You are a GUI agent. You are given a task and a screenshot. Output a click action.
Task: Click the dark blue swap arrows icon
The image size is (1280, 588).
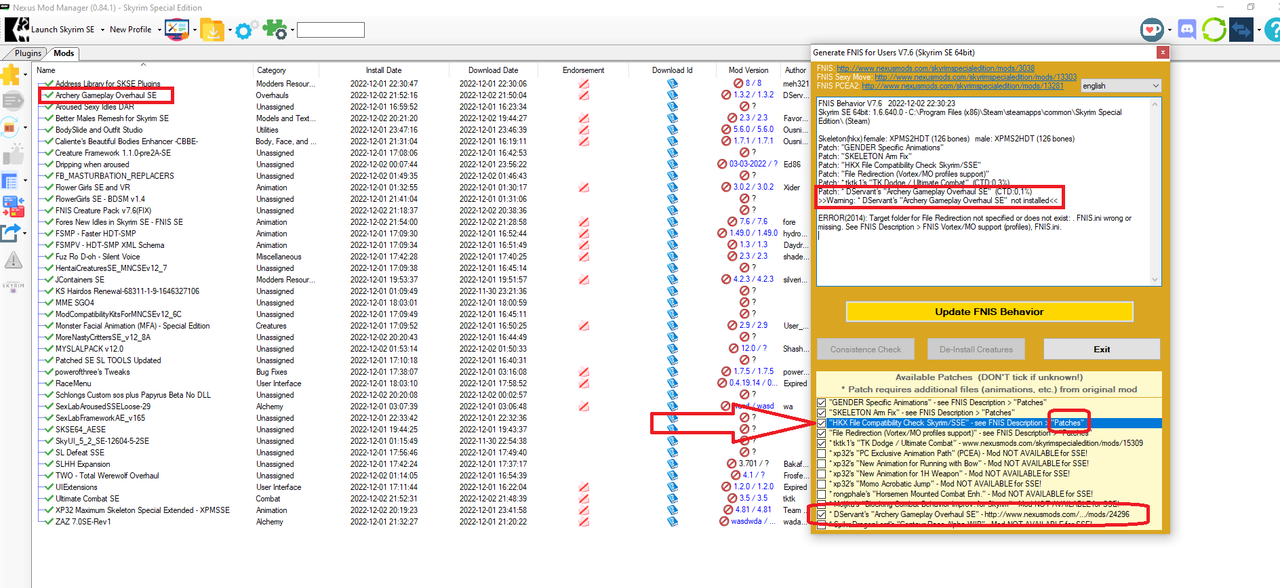coord(1241,30)
